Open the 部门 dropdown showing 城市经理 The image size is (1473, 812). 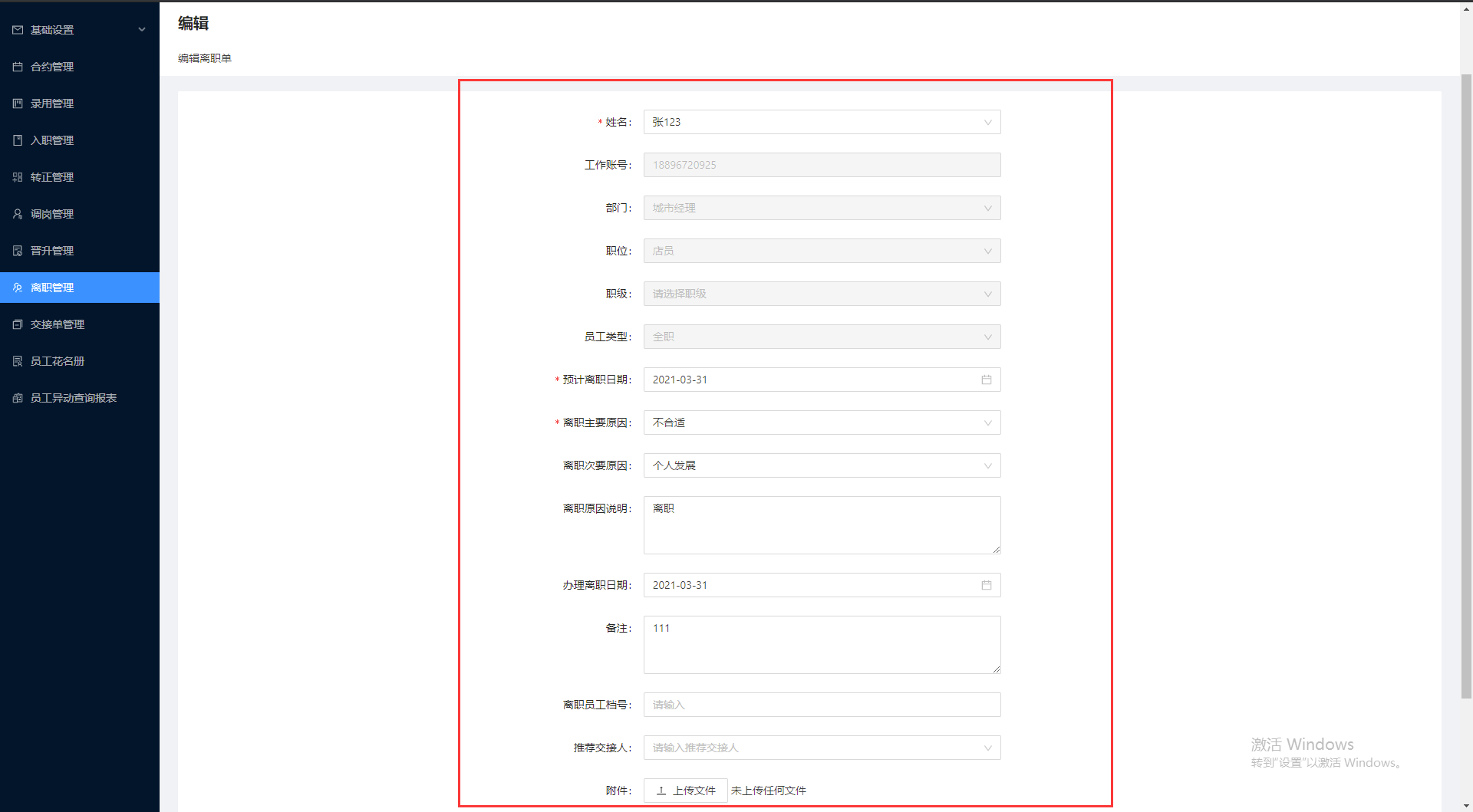822,208
